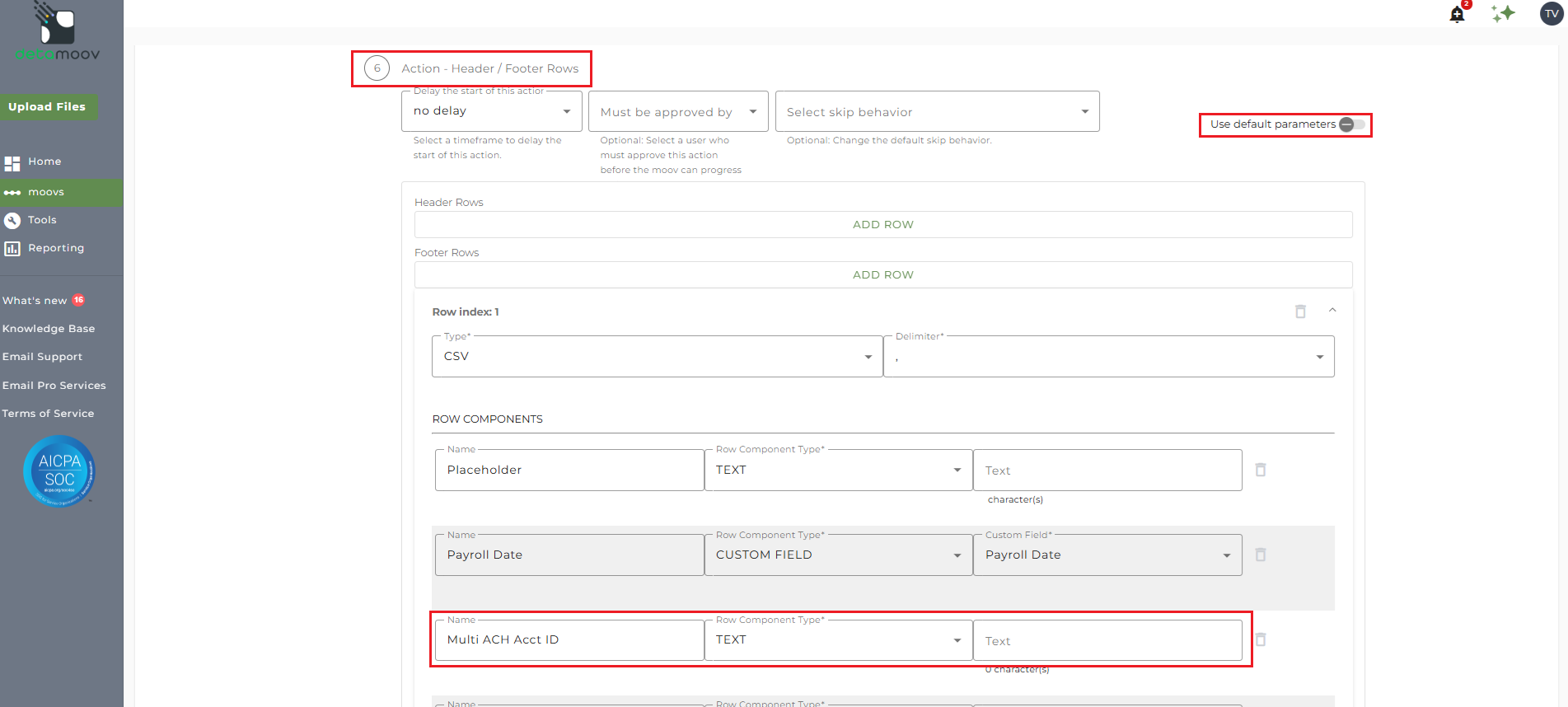The width and height of the screenshot is (1568, 707).
Task: Toggle Use default parameters switch
Action: pos(1351,124)
